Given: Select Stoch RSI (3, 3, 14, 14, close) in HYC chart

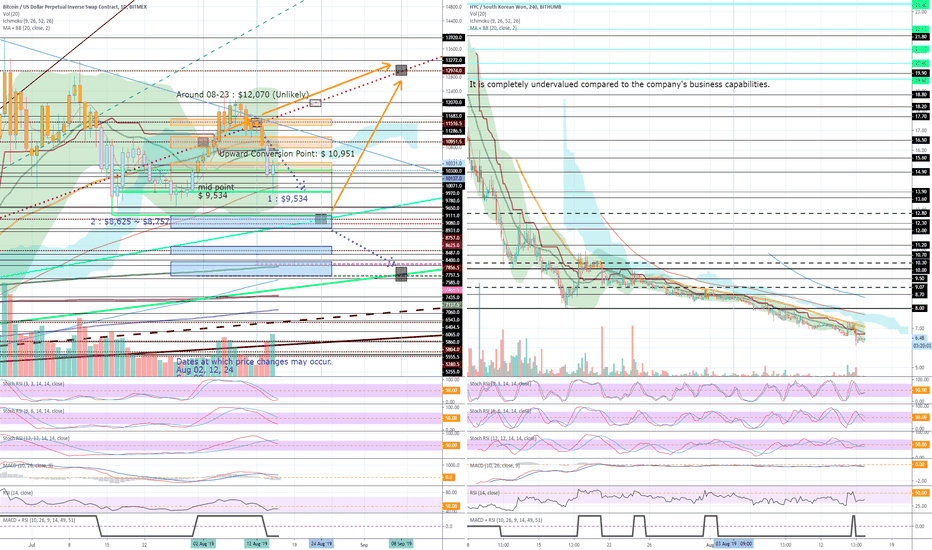Looking at the screenshot, I should pyautogui.click(x=501, y=384).
